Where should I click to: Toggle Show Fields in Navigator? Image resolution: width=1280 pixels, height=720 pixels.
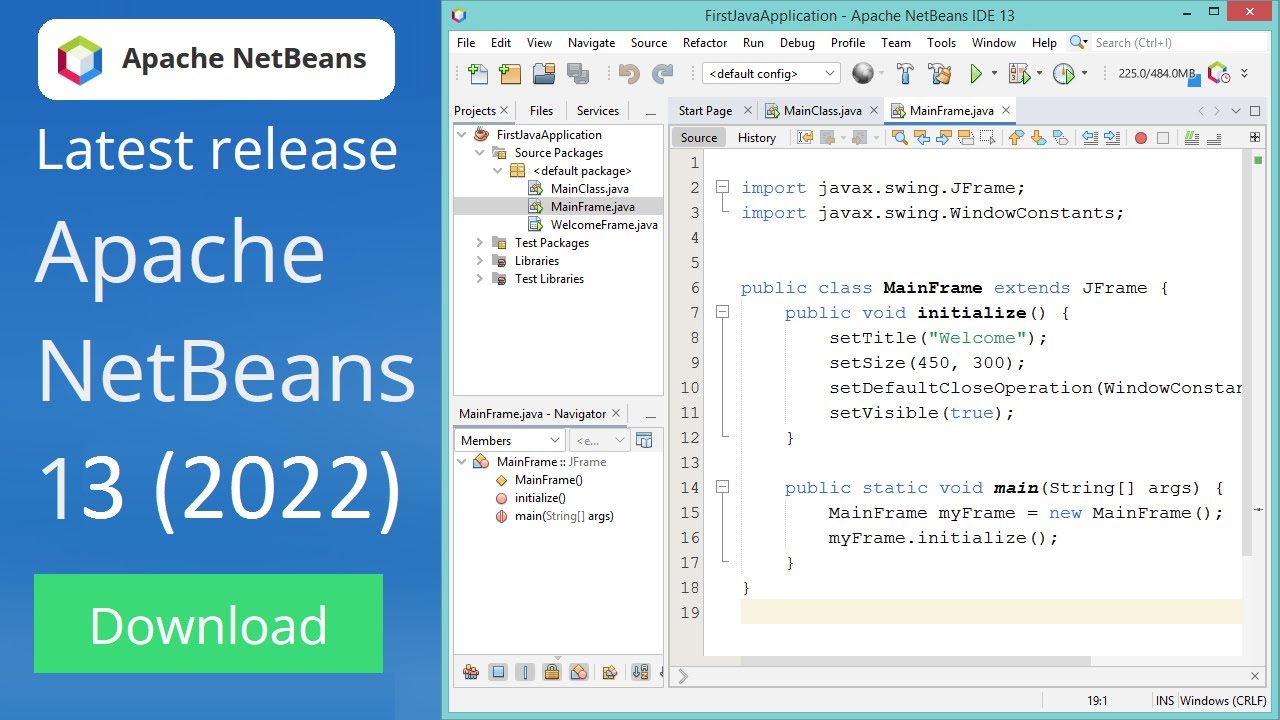coord(498,672)
